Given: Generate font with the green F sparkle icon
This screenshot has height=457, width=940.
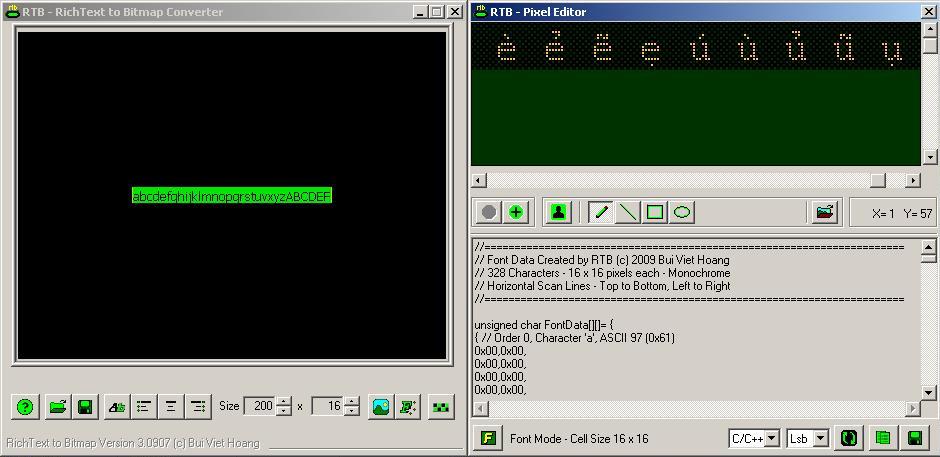Looking at the screenshot, I should point(409,407).
